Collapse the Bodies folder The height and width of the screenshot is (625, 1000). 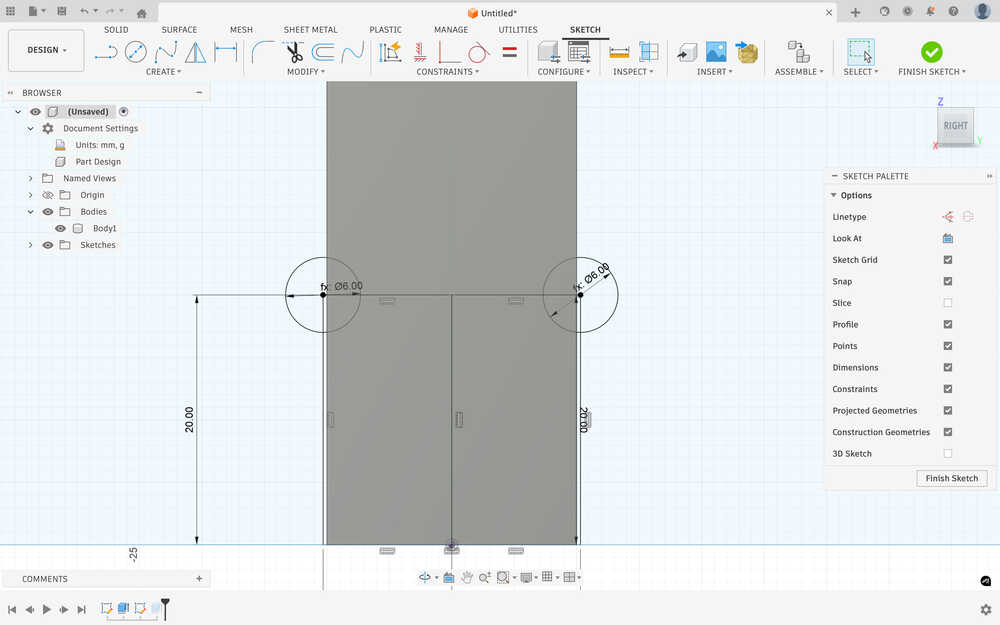(30, 212)
